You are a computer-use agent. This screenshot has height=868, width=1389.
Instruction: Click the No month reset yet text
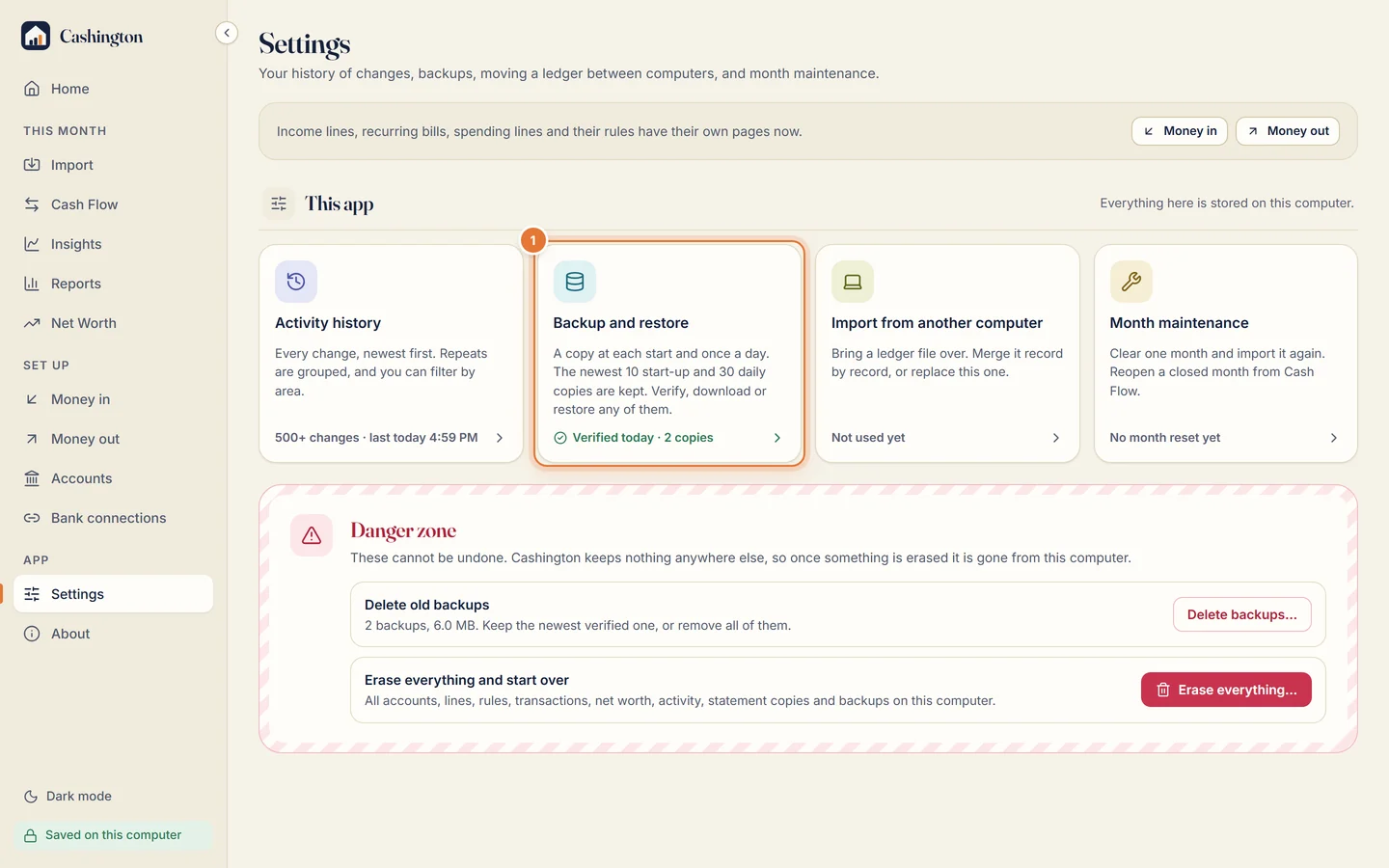click(1165, 438)
